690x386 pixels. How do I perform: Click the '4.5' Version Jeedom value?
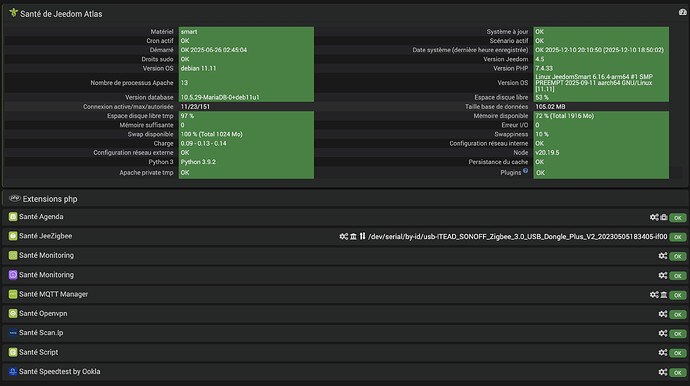click(x=540, y=59)
